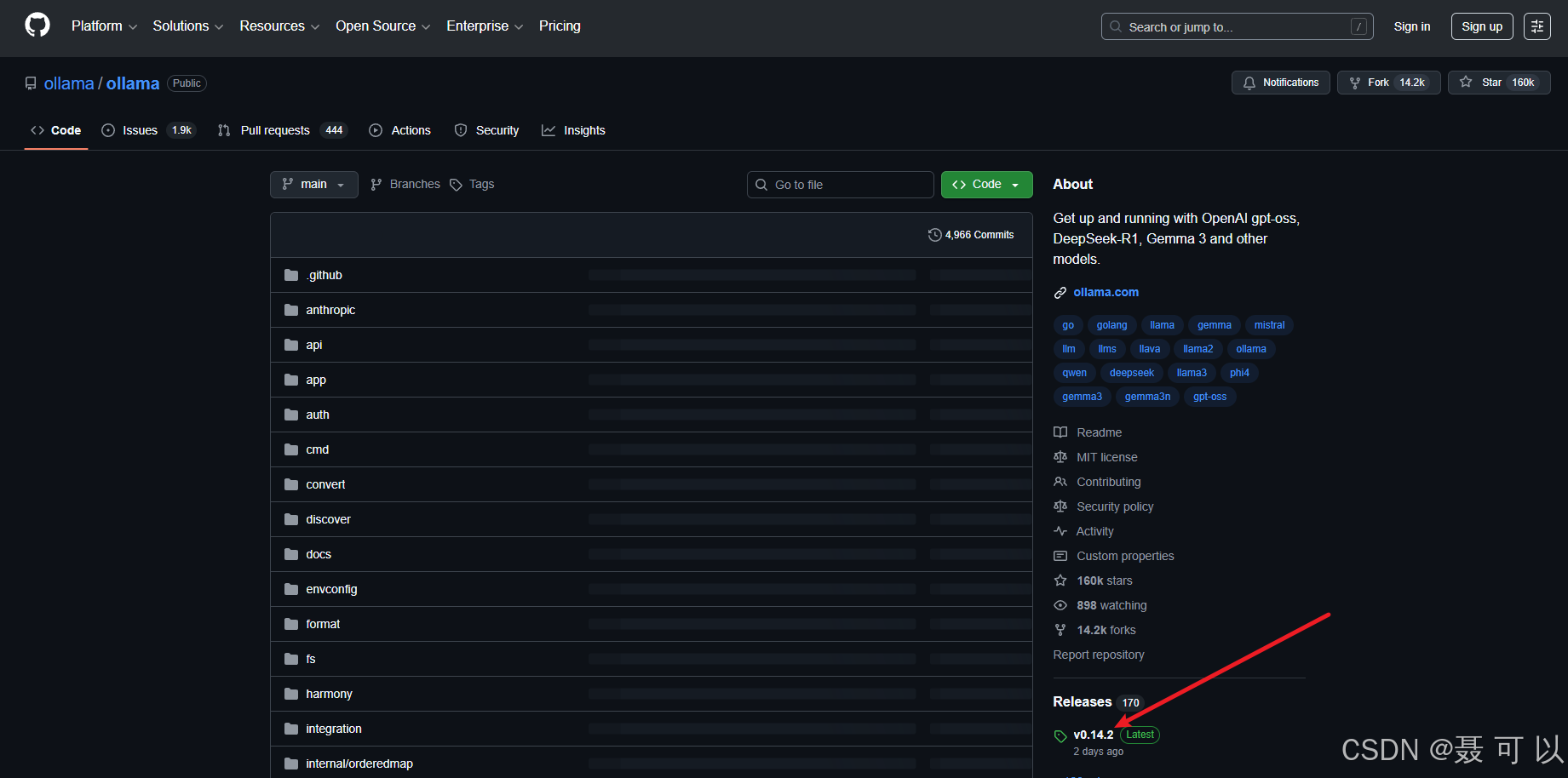Screen dimensions: 1568x778
Task: Click the deepseek topic tag
Action: pyautogui.click(x=1131, y=373)
